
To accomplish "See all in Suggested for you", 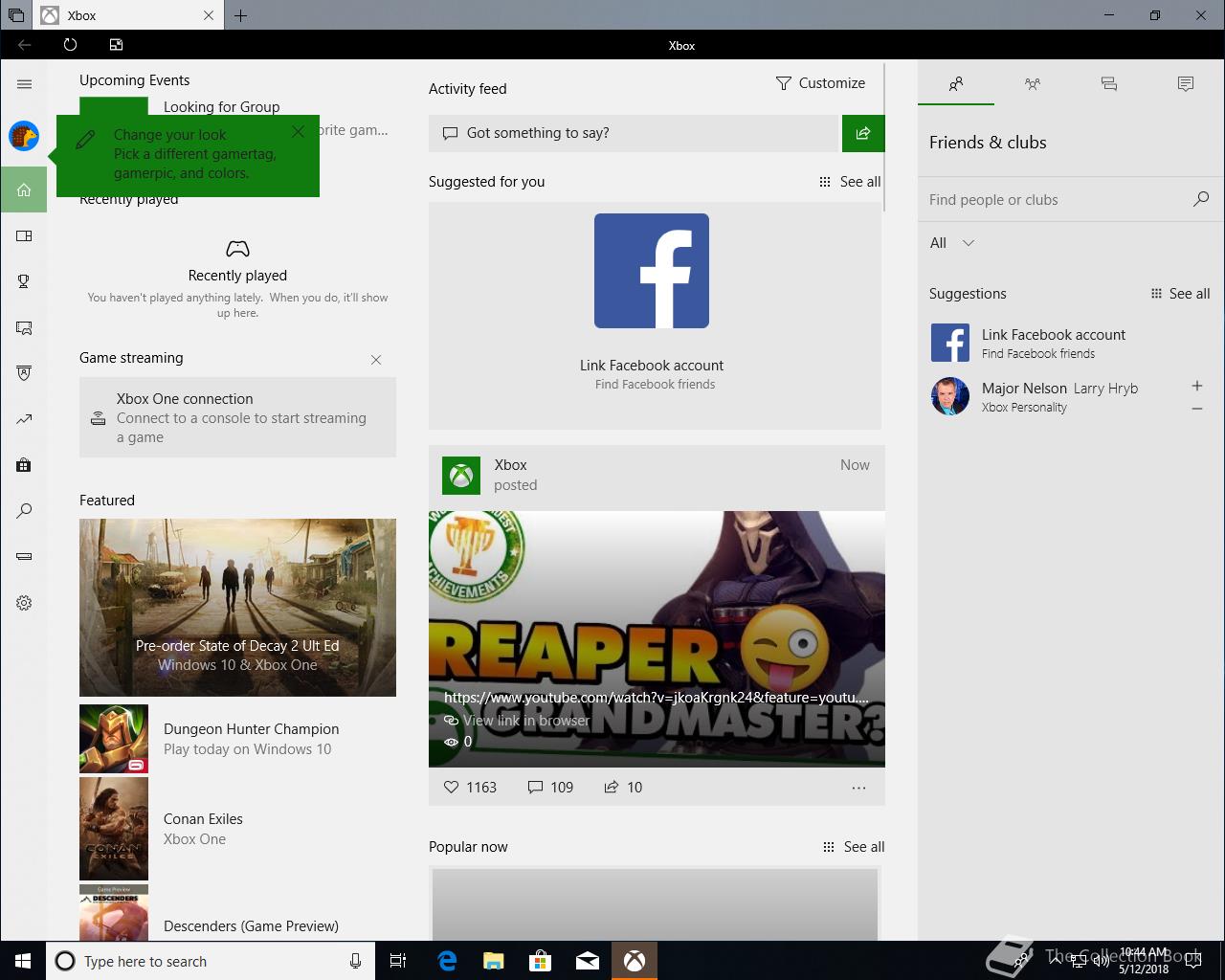I will pyautogui.click(x=850, y=182).
